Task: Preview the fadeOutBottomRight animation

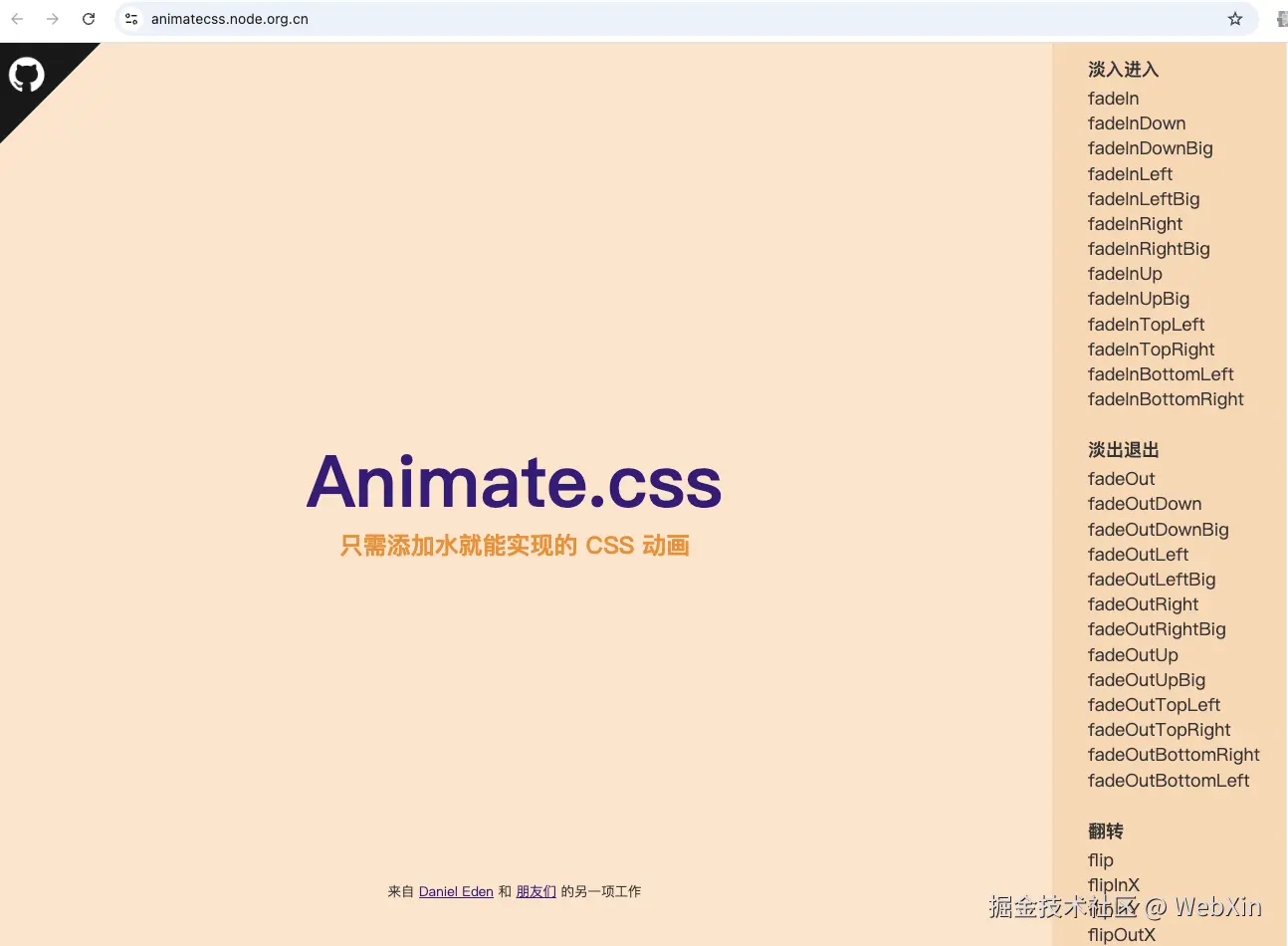Action: click(x=1174, y=755)
